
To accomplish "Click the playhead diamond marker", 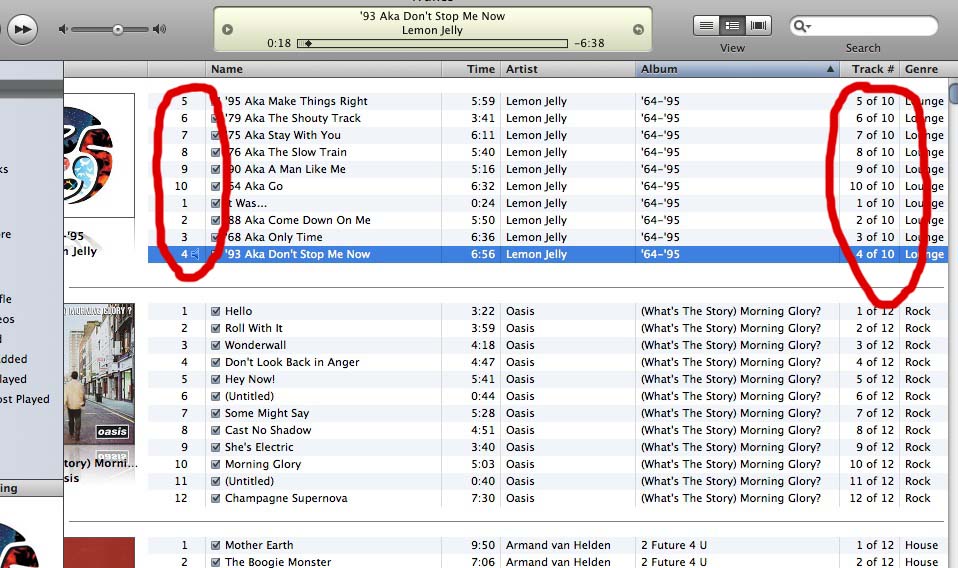I will pyautogui.click(x=309, y=43).
